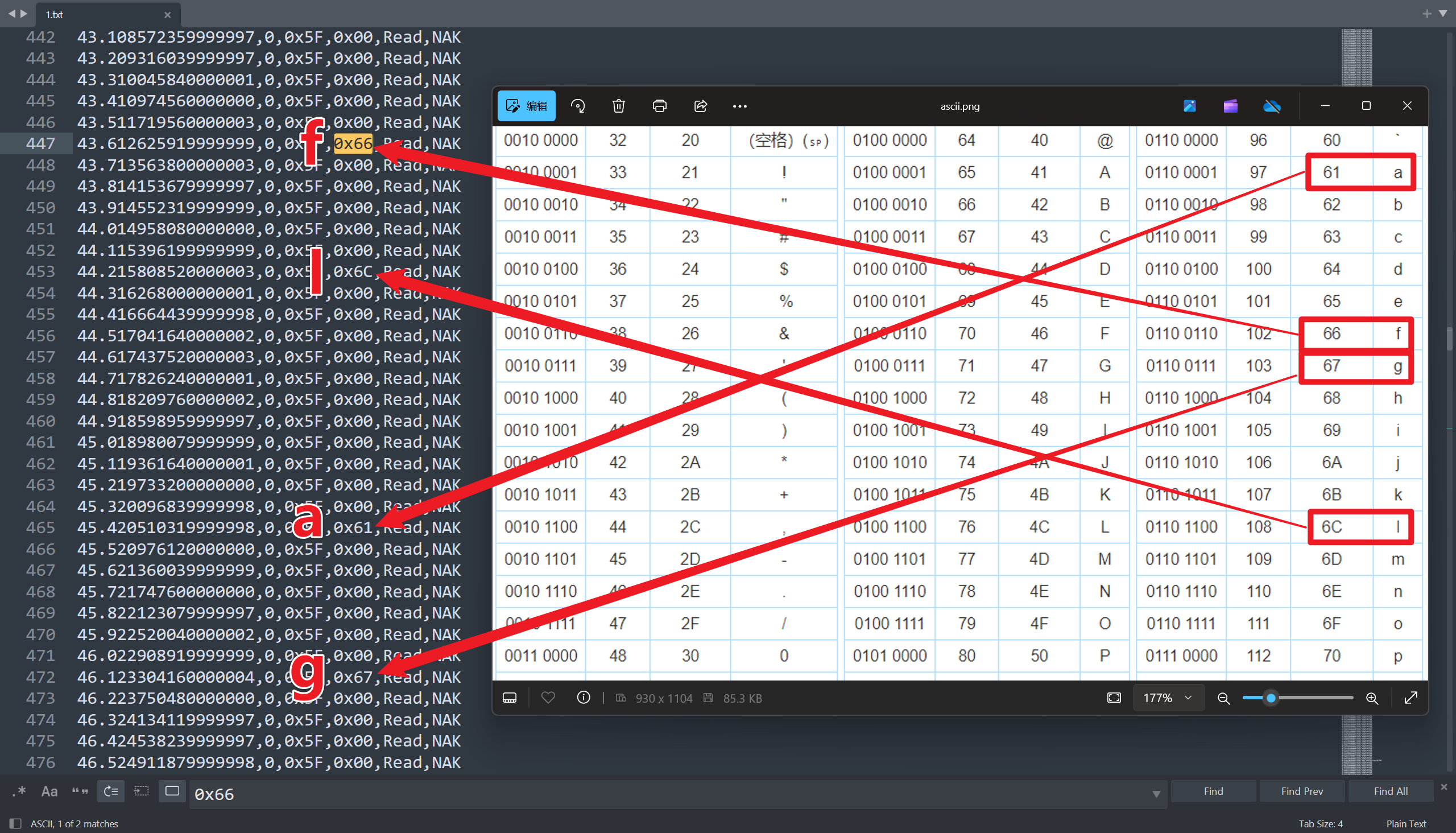Click the 'ASCII, 1 of 2 matches' status text
The height and width of the screenshot is (833, 1456).
[x=74, y=824]
